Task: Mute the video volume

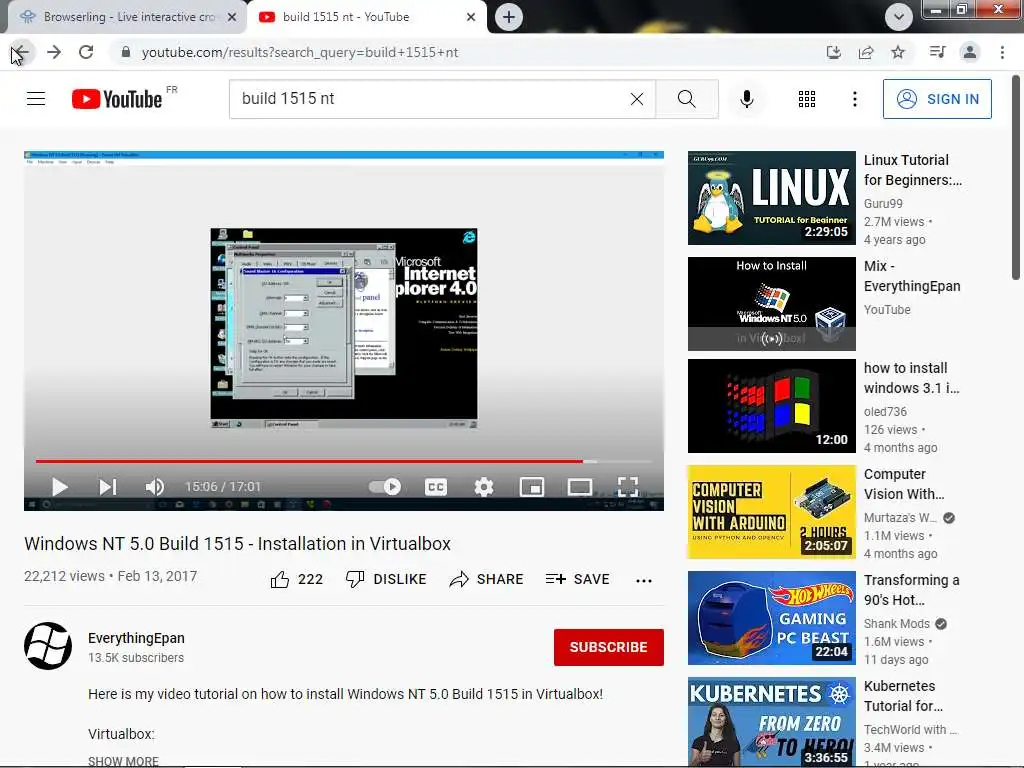Action: [x=155, y=487]
